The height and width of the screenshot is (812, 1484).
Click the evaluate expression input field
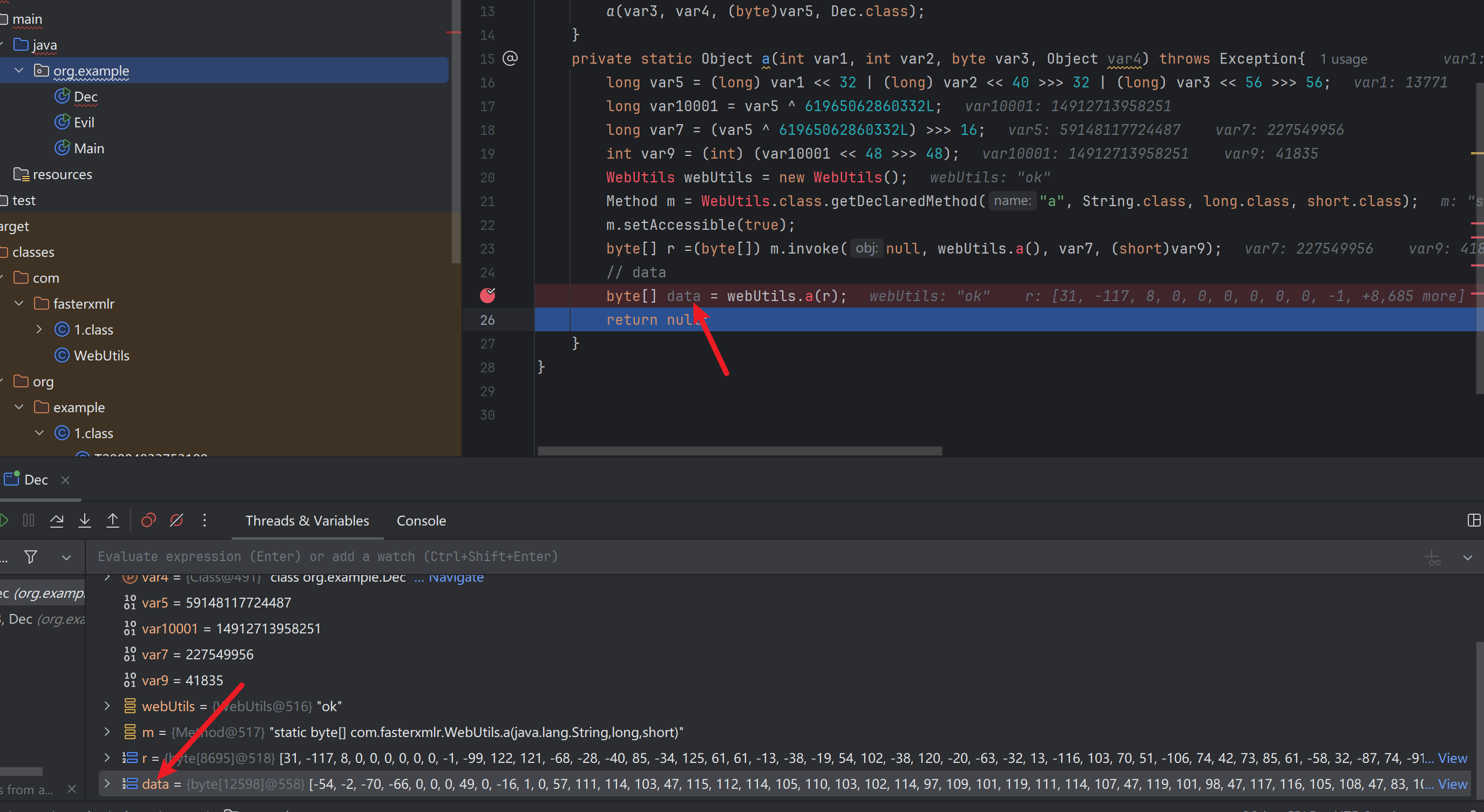[x=749, y=556]
